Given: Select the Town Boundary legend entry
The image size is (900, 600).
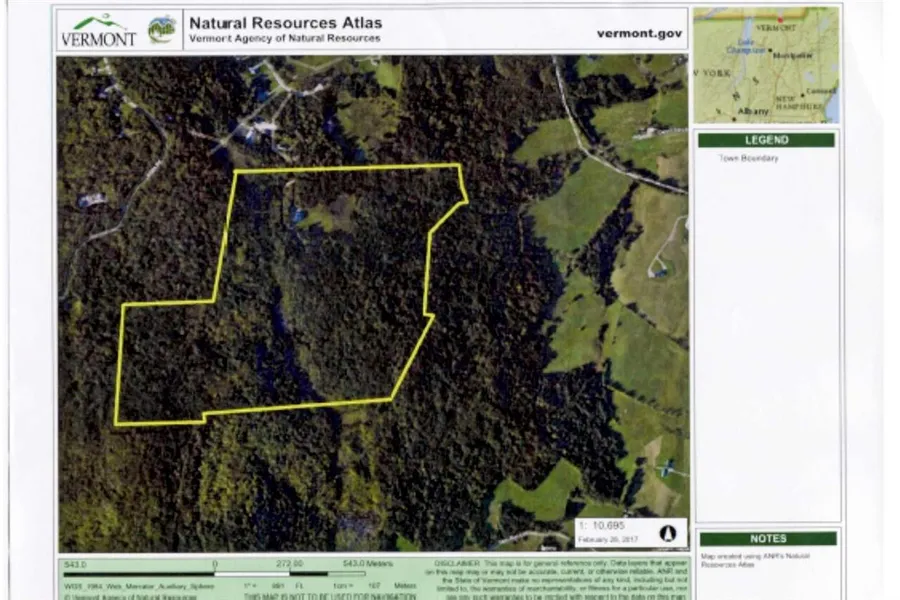Looking at the screenshot, I should (747, 158).
